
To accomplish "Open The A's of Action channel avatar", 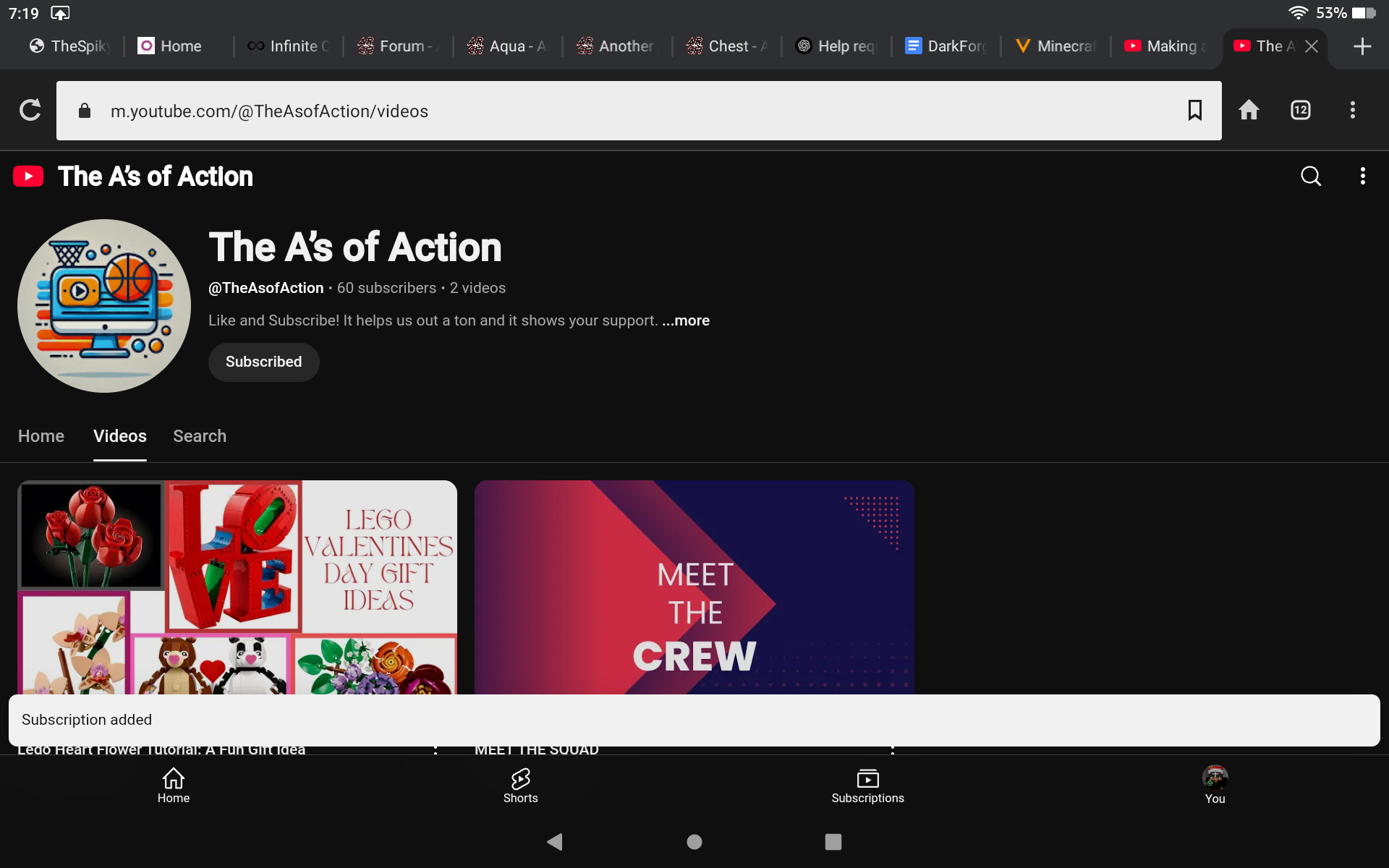I will coord(104,306).
